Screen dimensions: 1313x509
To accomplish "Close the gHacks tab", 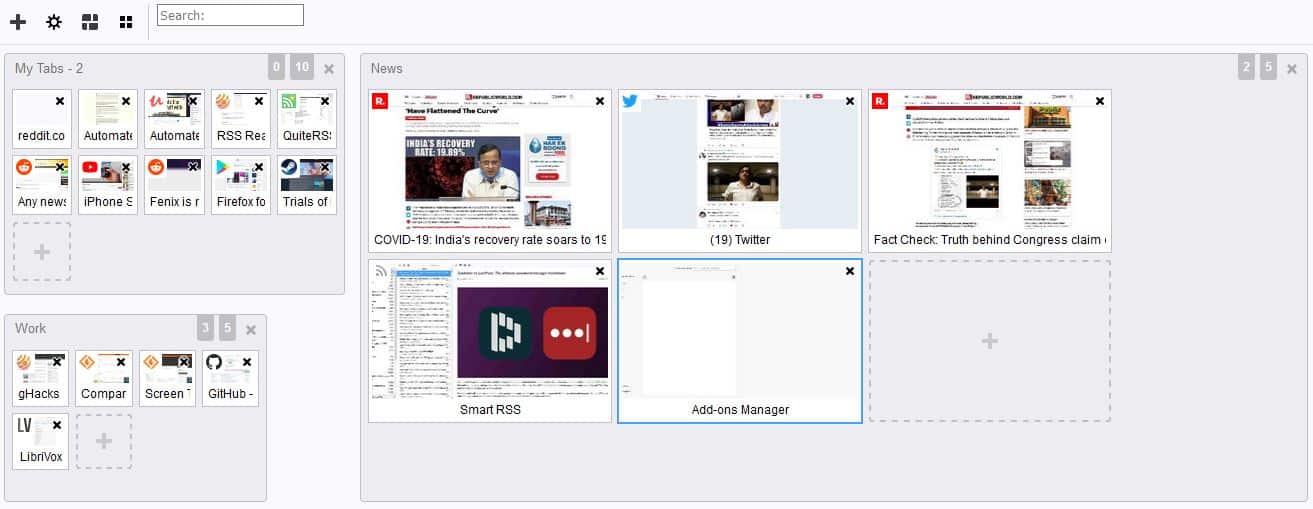I will (57, 362).
